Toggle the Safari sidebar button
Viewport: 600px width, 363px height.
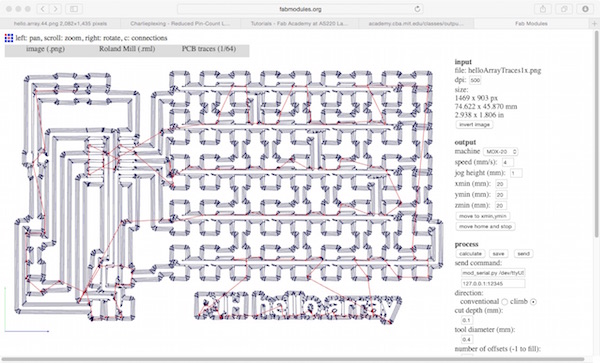(x=74, y=9)
